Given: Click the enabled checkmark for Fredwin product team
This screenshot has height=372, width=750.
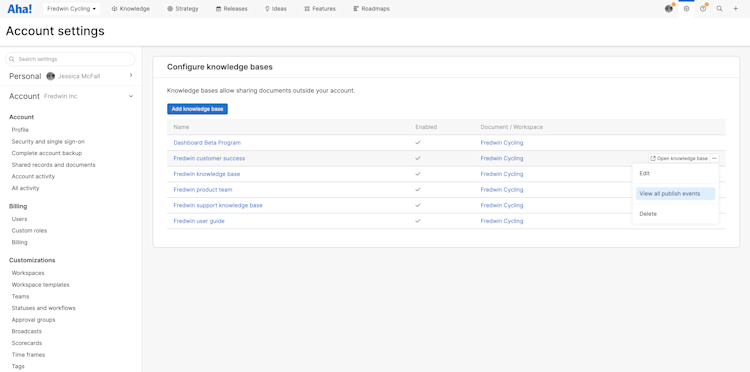Looking at the screenshot, I should (x=418, y=190).
